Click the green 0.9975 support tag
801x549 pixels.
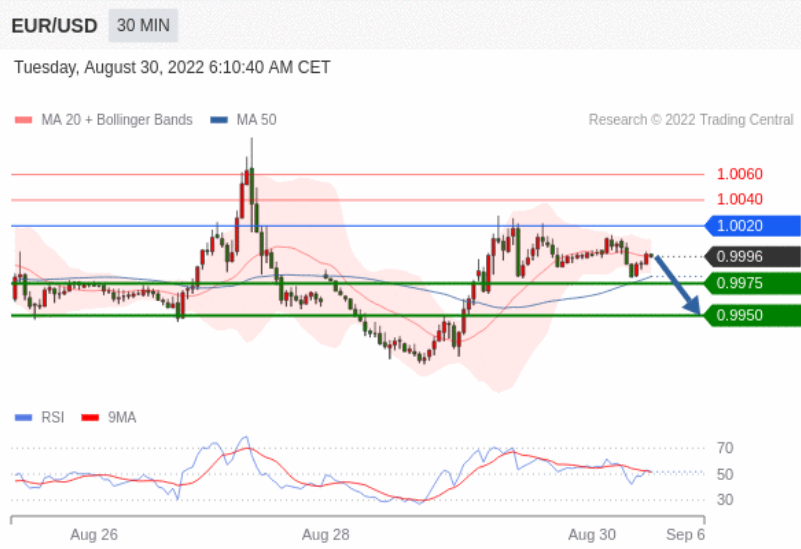click(x=752, y=283)
